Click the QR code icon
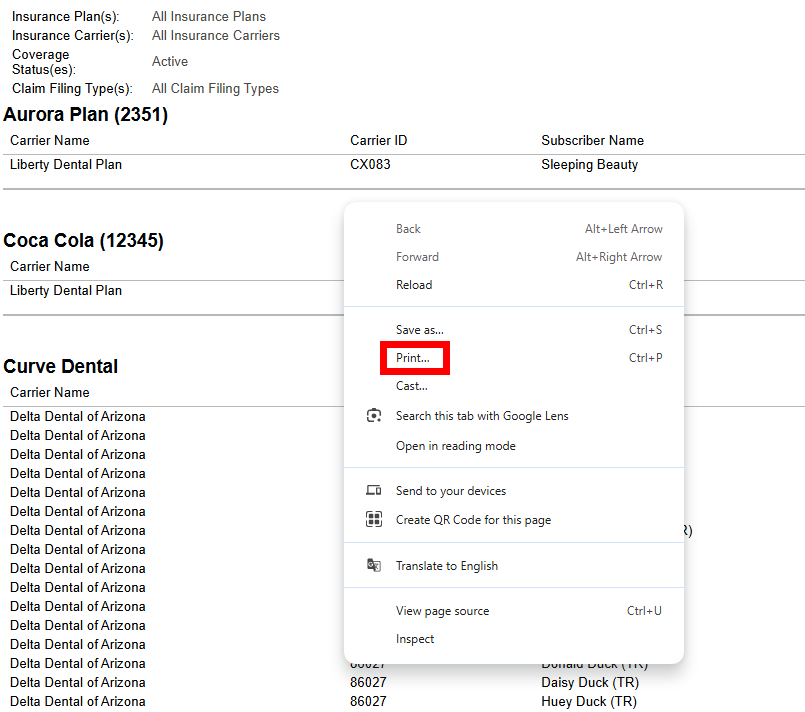Viewport: 805px width, 712px height. (x=374, y=519)
